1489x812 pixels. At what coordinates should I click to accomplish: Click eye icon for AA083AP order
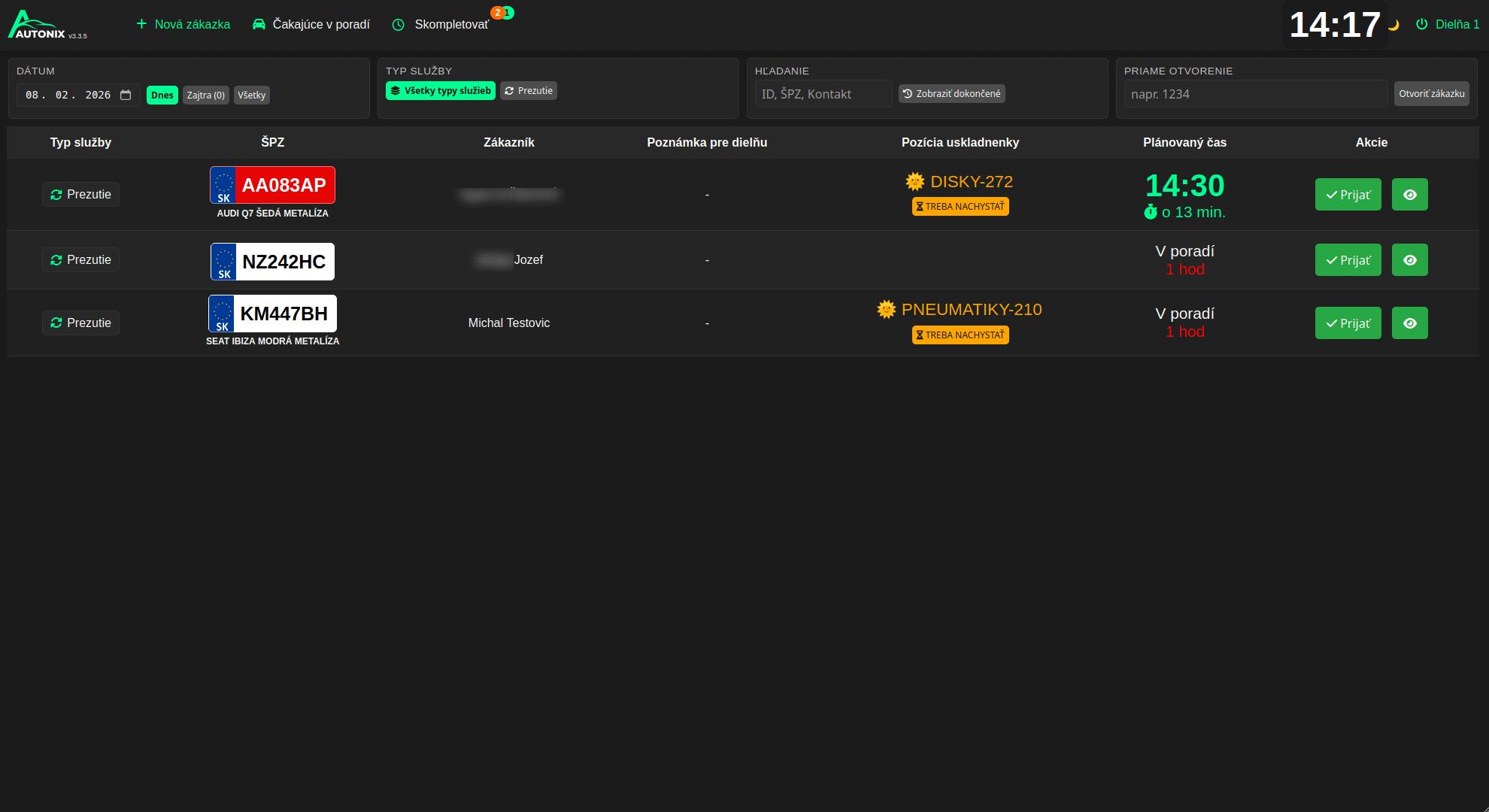point(1409,195)
